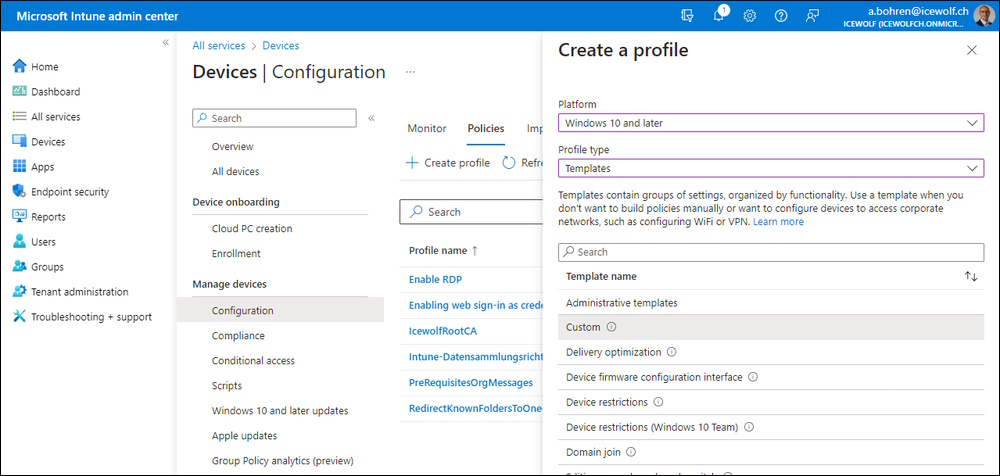Collapse the Devices submenu pane chevron
The image size is (1000, 476).
[371, 118]
